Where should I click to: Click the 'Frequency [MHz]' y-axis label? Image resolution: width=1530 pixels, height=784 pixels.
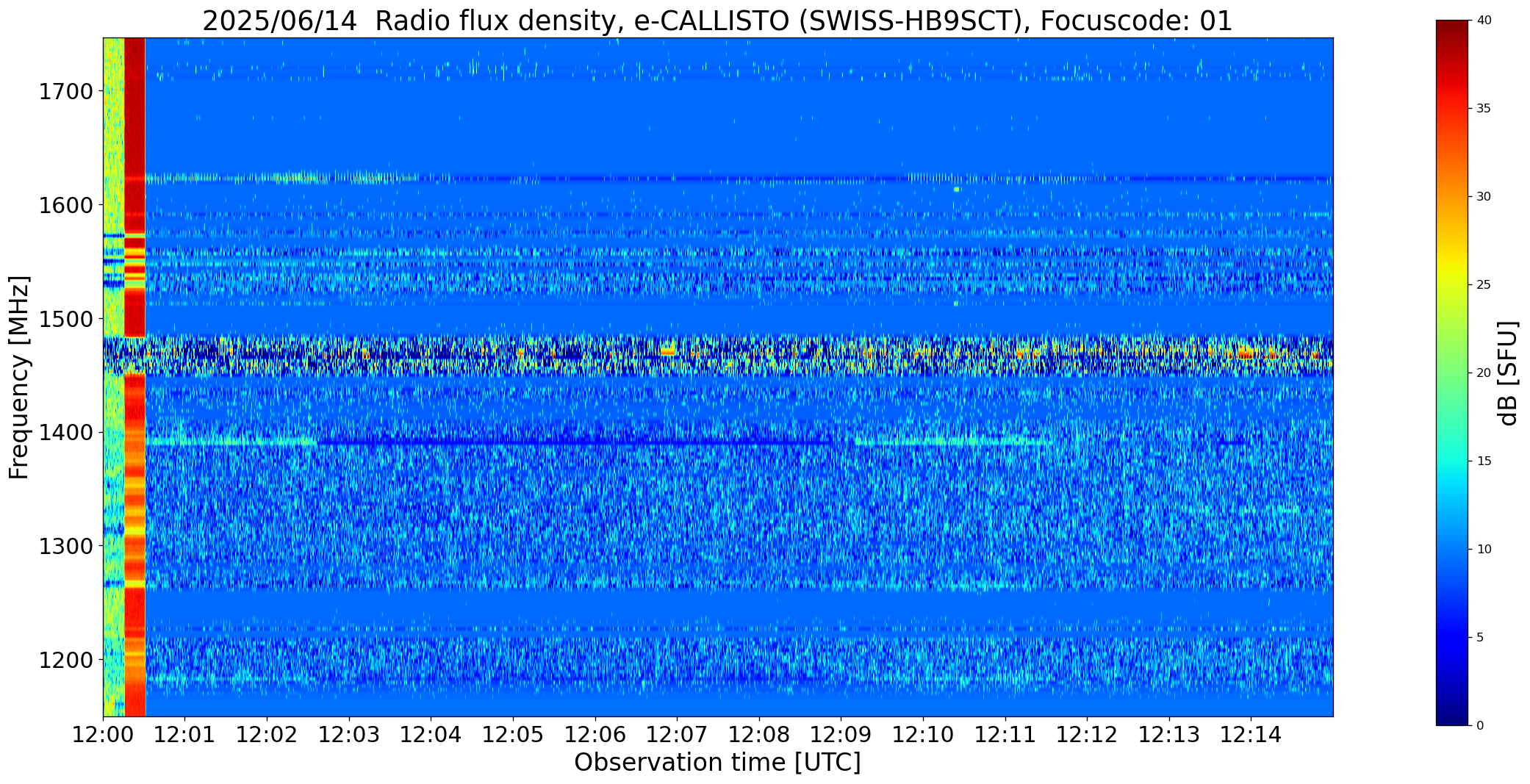[19, 377]
